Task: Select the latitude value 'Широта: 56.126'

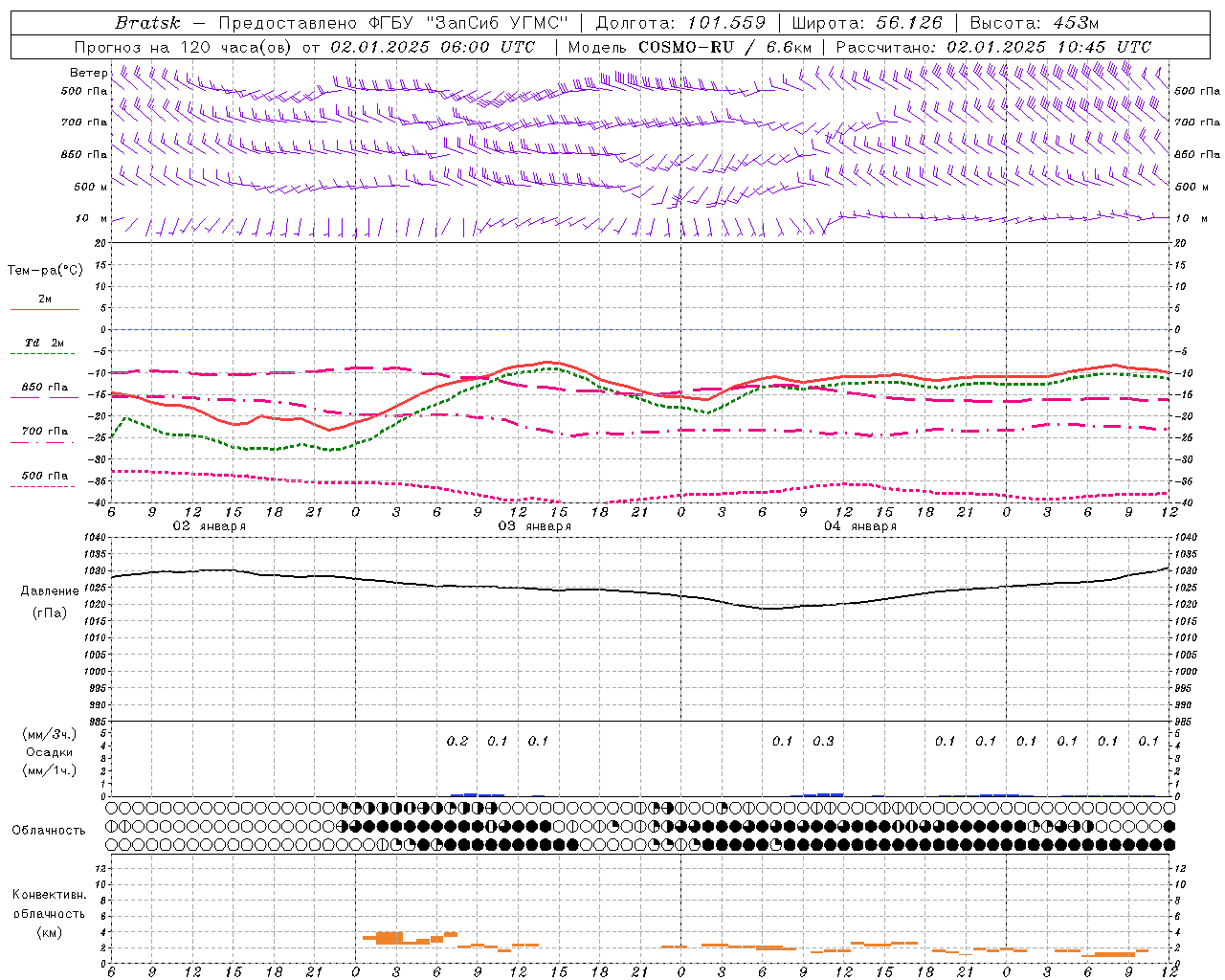Action: [x=867, y=22]
